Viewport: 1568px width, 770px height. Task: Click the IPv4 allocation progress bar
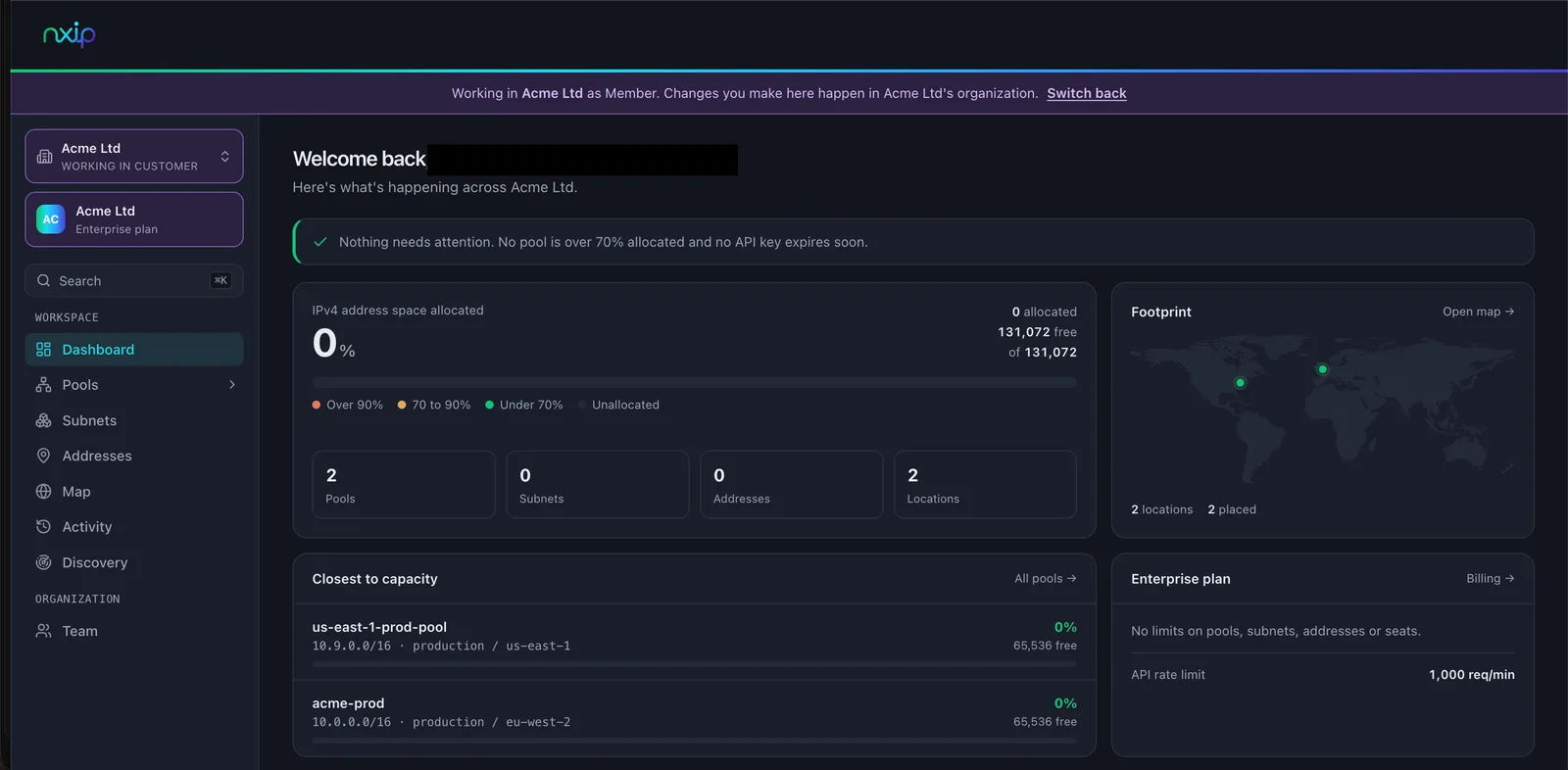(x=694, y=382)
